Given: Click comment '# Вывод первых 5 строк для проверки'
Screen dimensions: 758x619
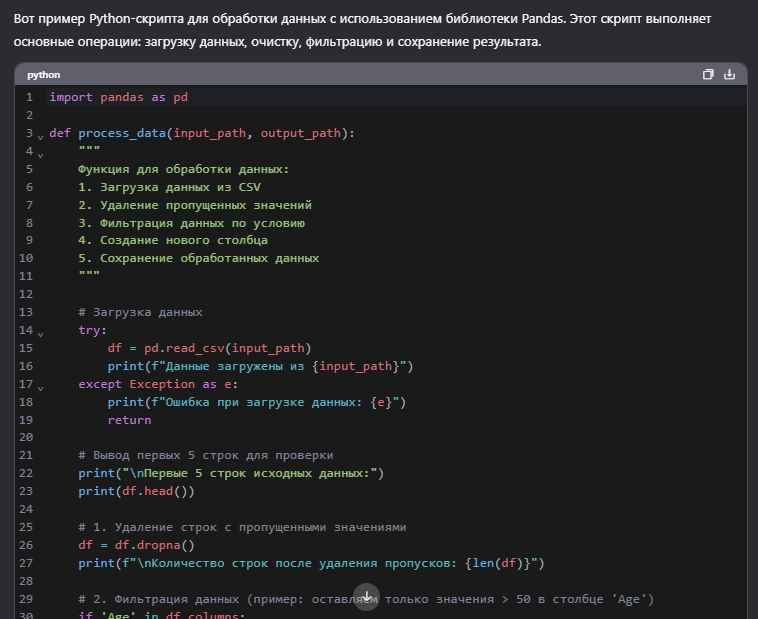Looking at the screenshot, I should tap(205, 455).
